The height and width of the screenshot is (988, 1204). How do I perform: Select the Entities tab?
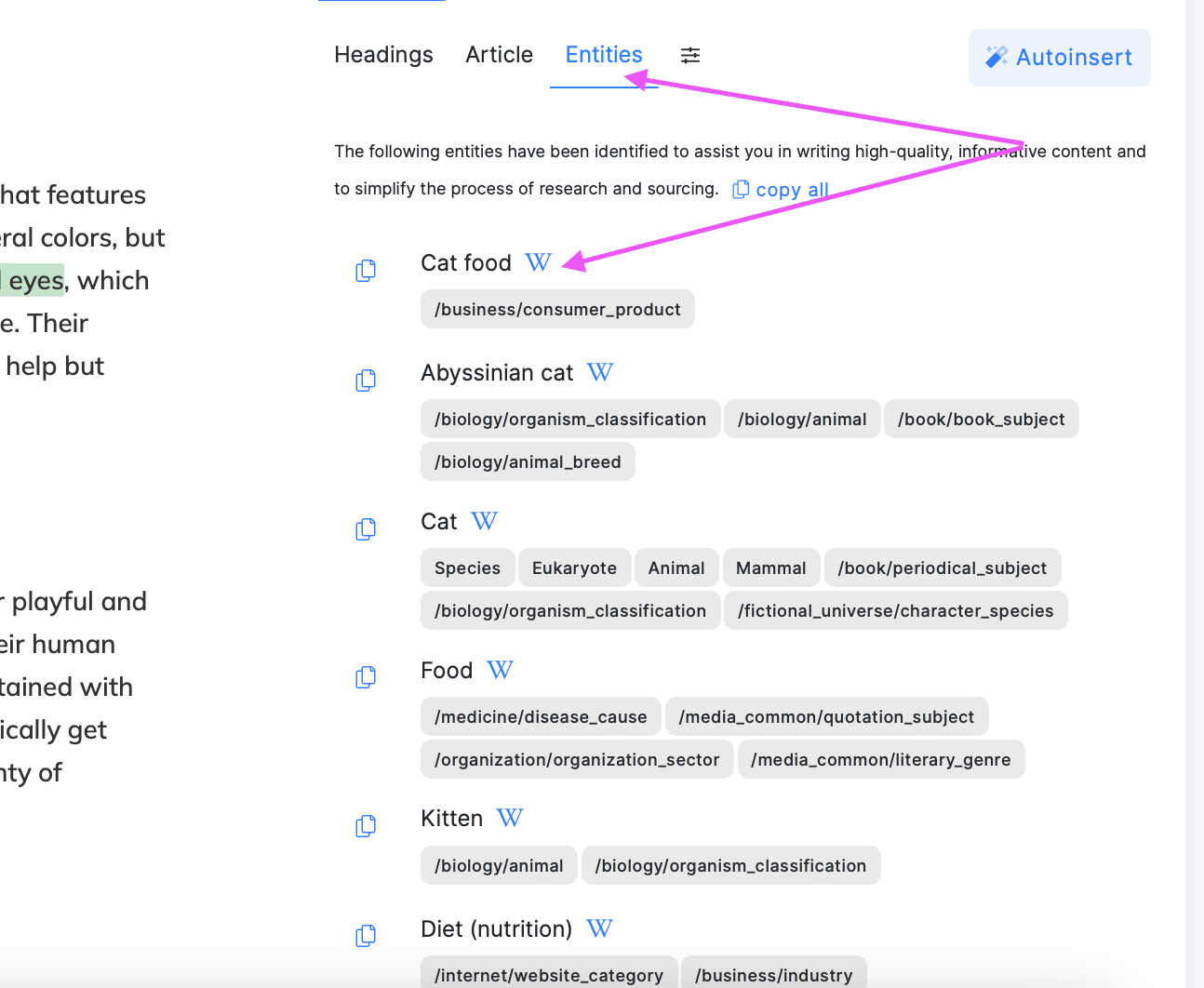(x=604, y=55)
